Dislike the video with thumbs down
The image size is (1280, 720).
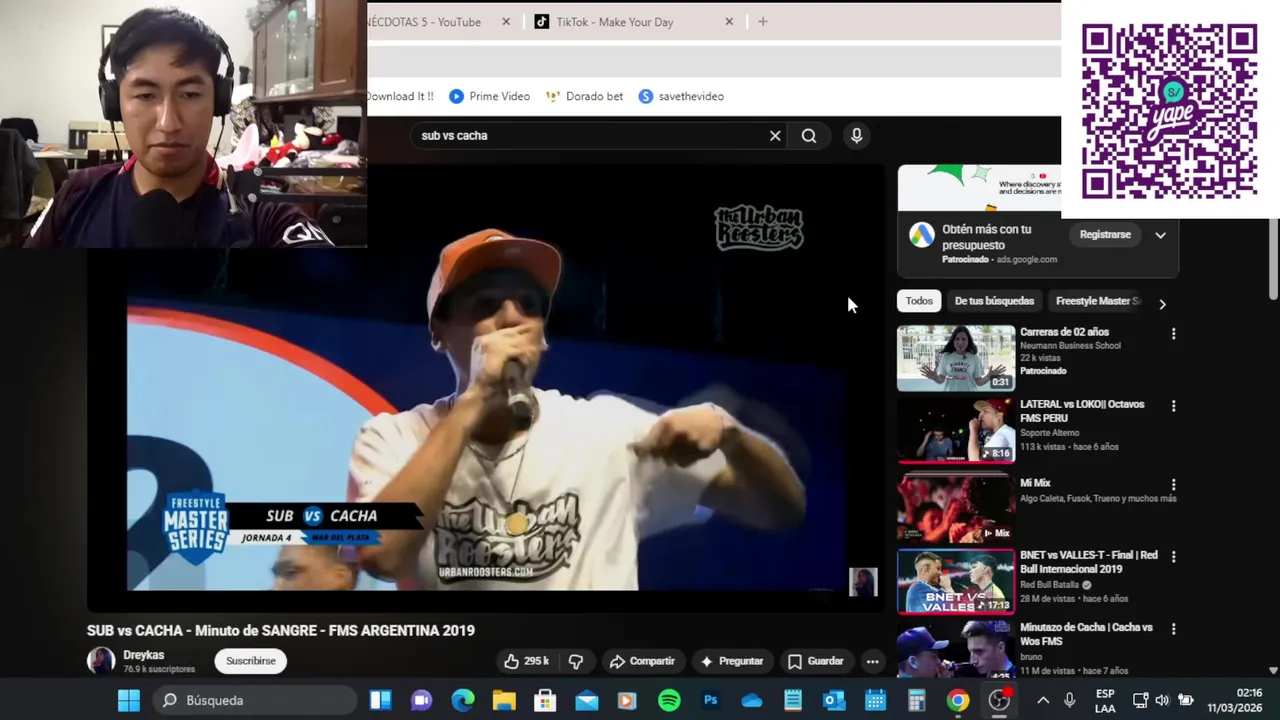click(x=576, y=661)
